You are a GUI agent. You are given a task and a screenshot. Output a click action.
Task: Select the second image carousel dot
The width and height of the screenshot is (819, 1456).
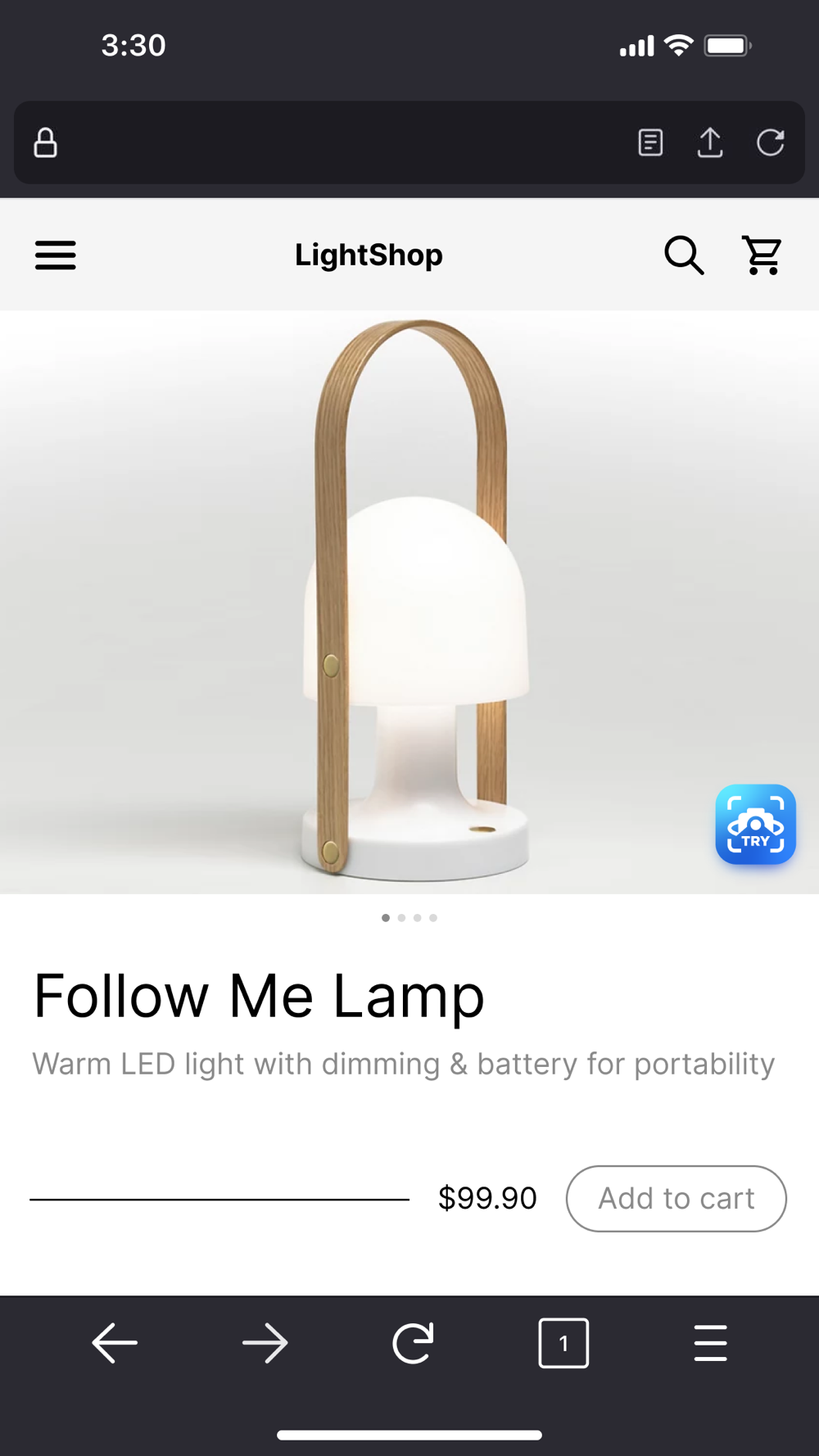[401, 918]
